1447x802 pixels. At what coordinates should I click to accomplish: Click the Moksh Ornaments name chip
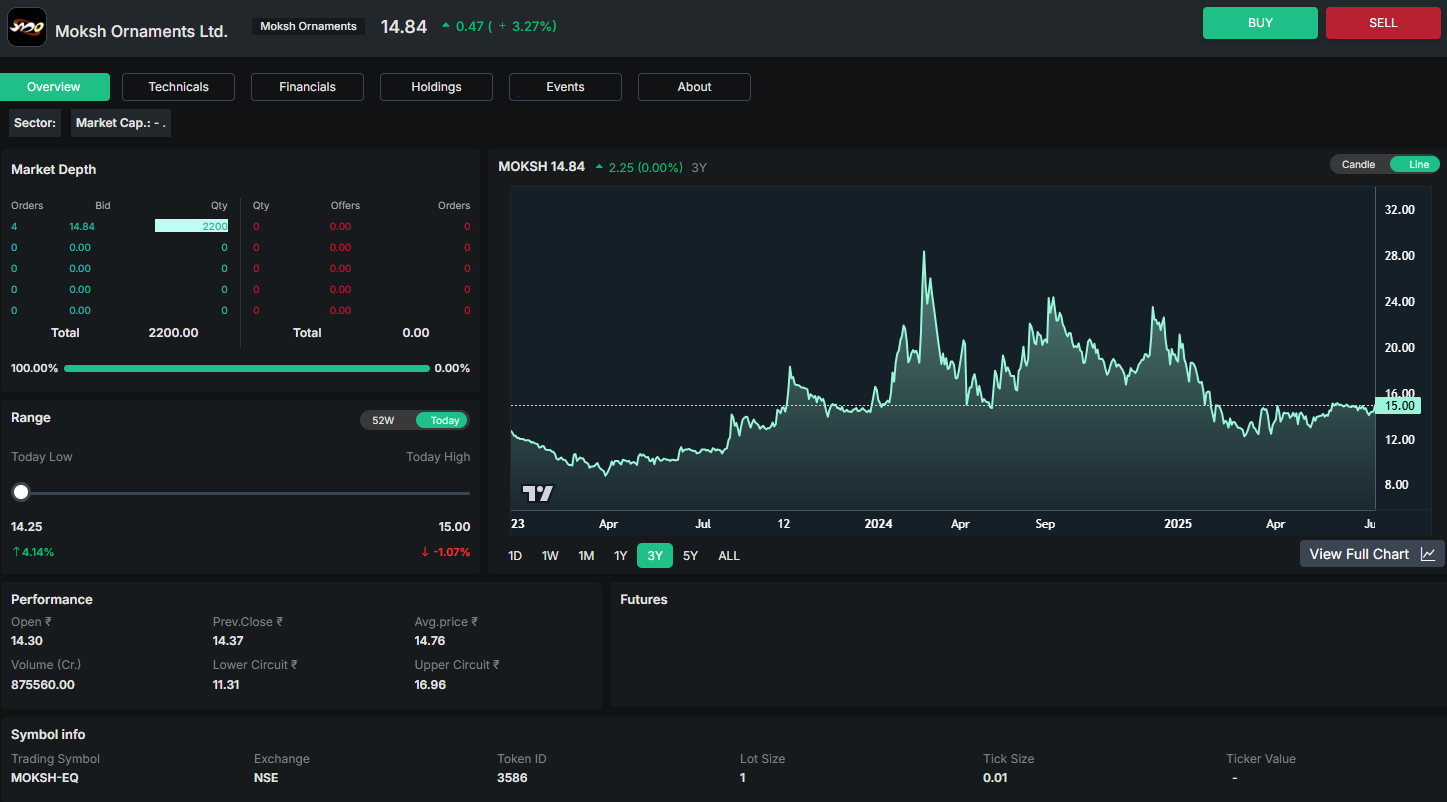click(x=308, y=27)
